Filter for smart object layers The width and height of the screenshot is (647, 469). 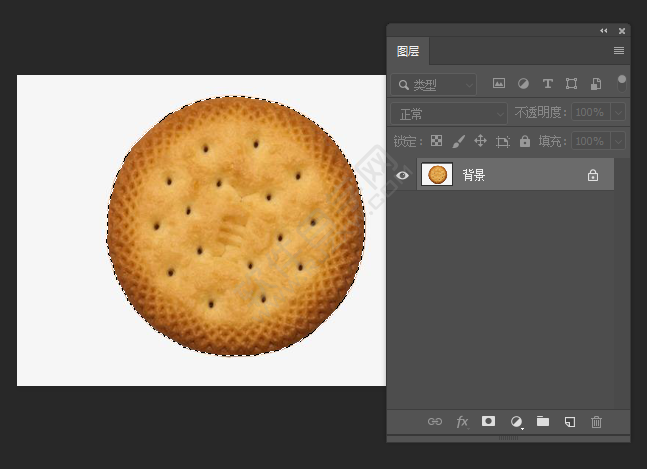coord(596,84)
